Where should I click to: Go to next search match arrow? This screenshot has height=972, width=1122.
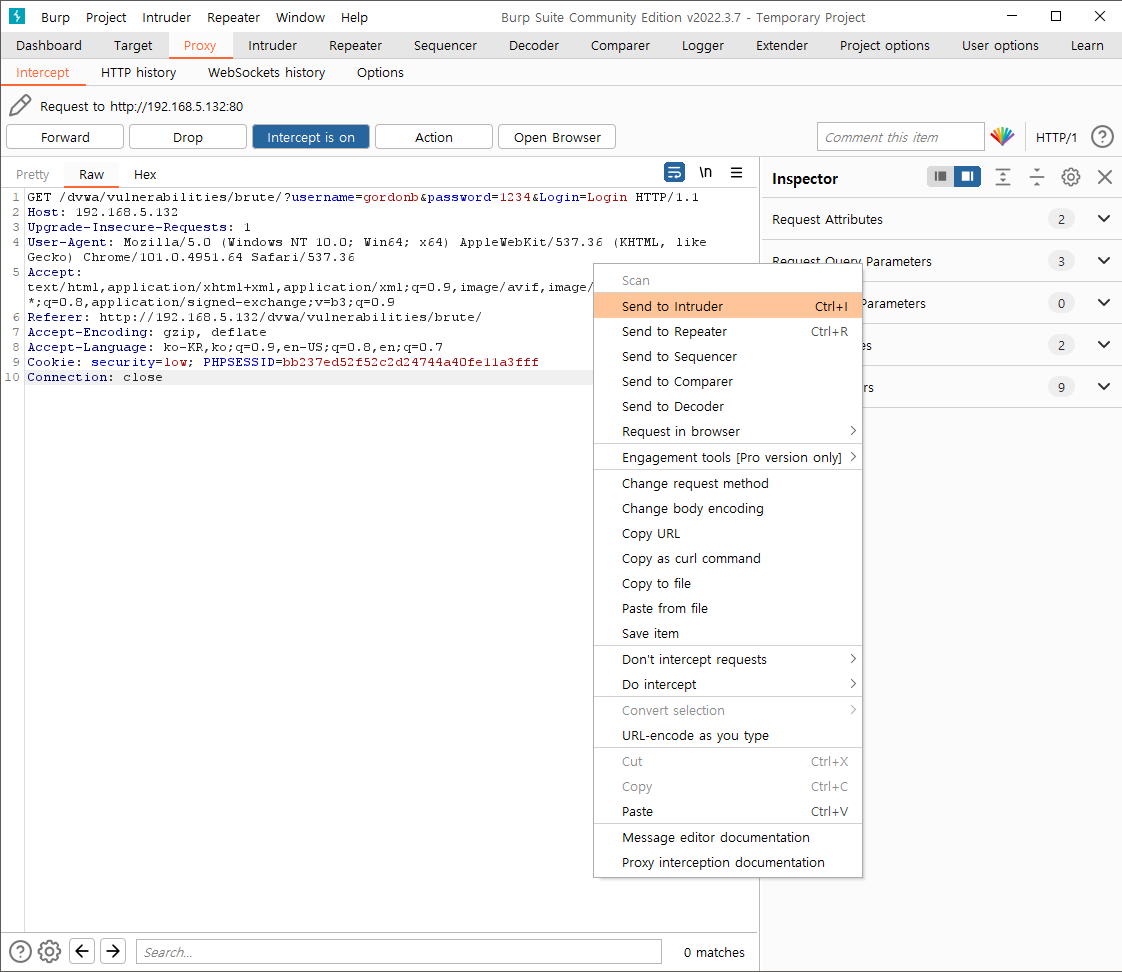click(113, 951)
